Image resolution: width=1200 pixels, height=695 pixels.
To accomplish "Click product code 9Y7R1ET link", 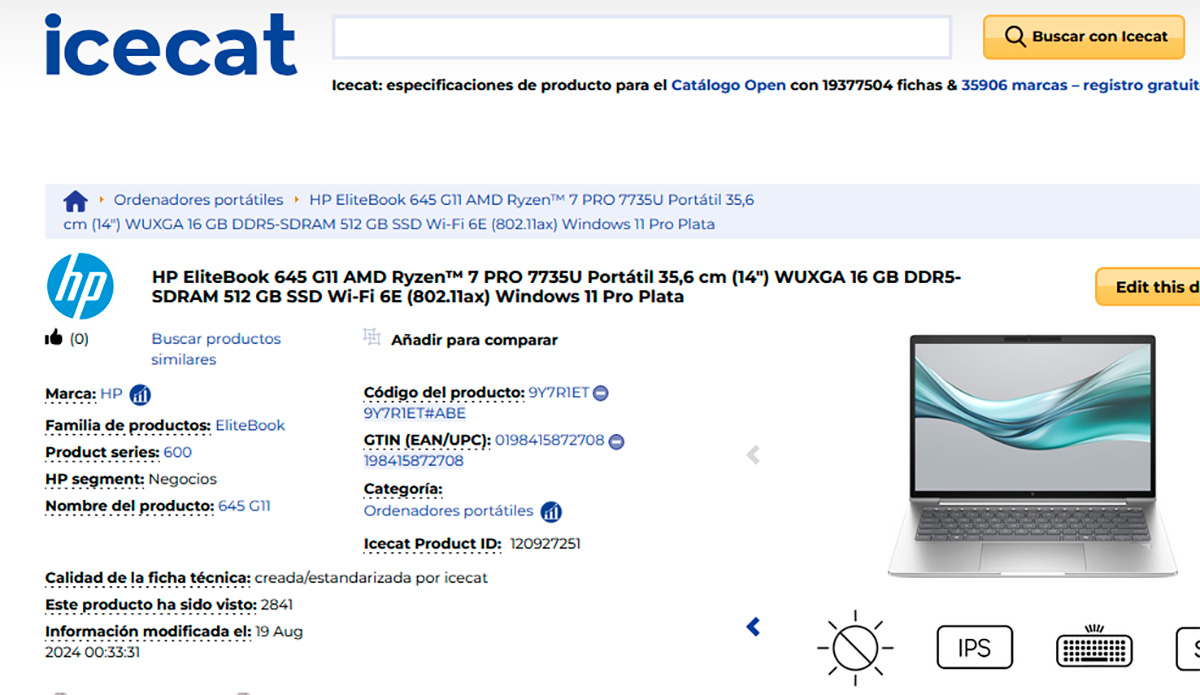I will (x=558, y=393).
